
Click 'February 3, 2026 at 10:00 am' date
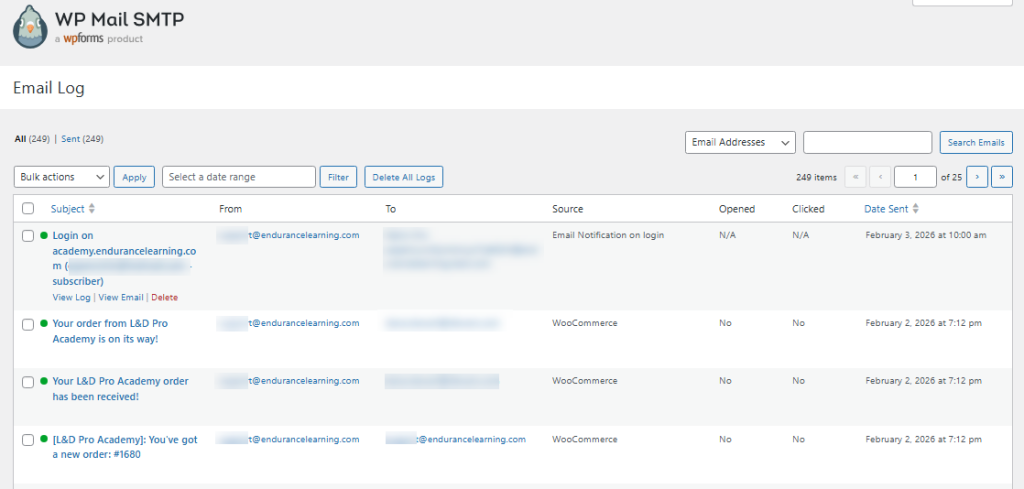[x=926, y=235]
